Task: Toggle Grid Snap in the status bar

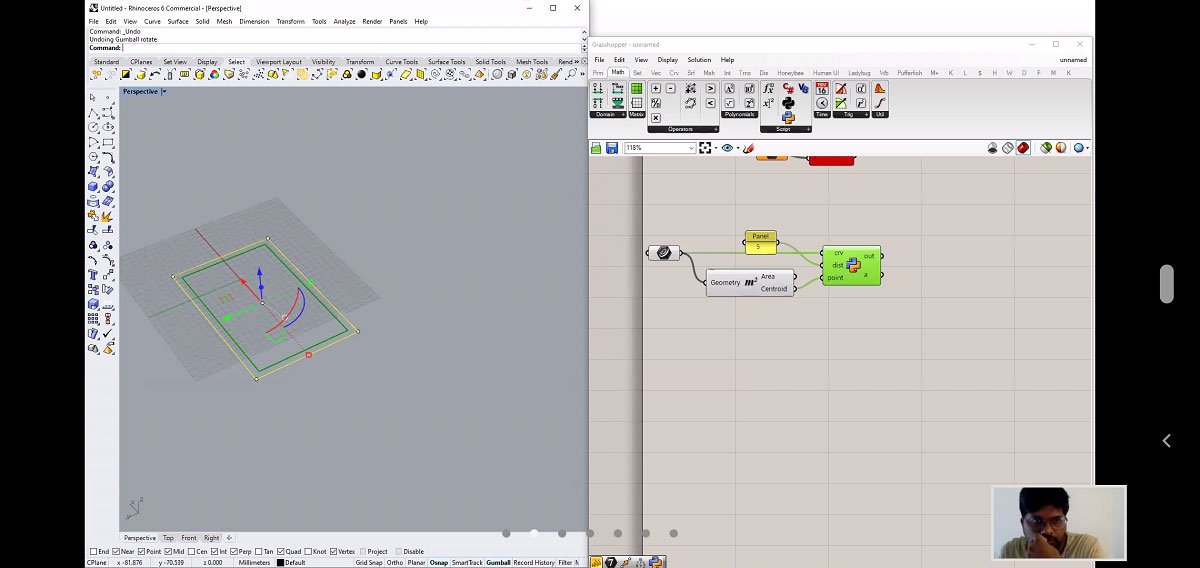Action: (x=369, y=563)
